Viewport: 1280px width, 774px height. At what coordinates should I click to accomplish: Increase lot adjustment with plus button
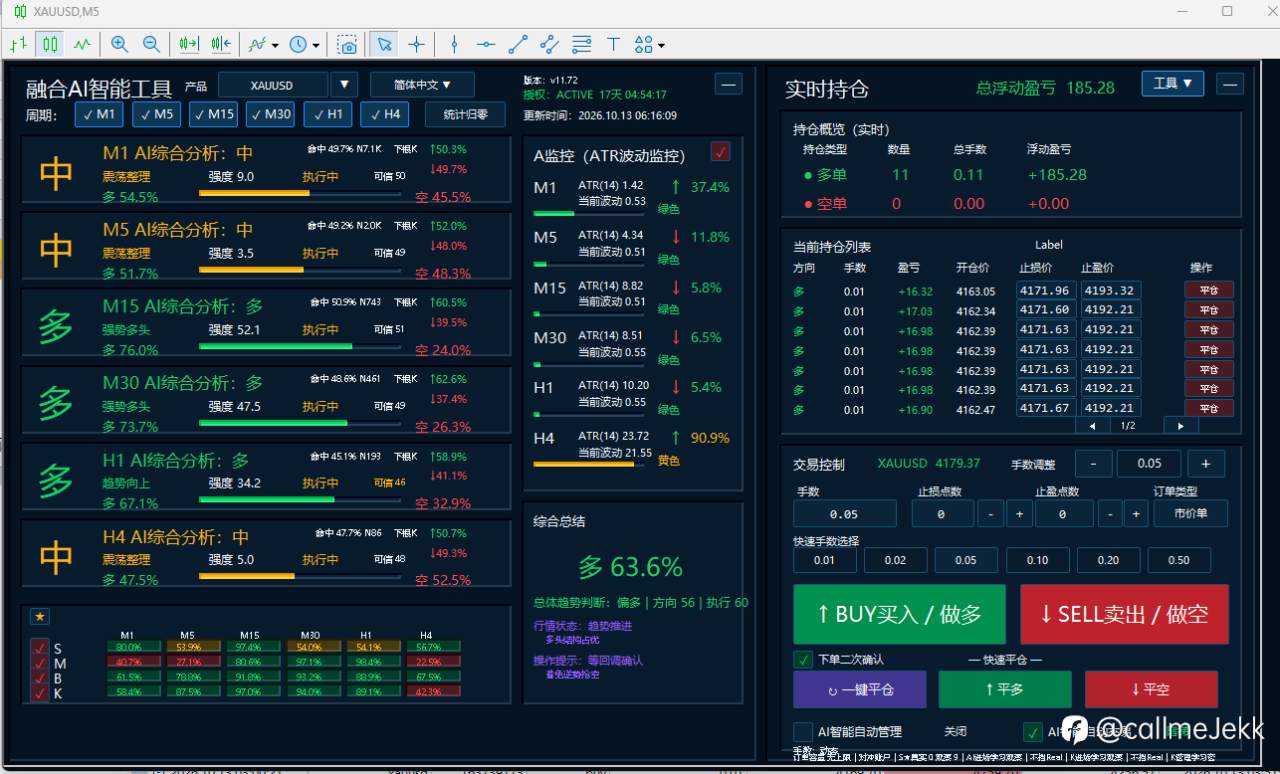pyautogui.click(x=1206, y=464)
